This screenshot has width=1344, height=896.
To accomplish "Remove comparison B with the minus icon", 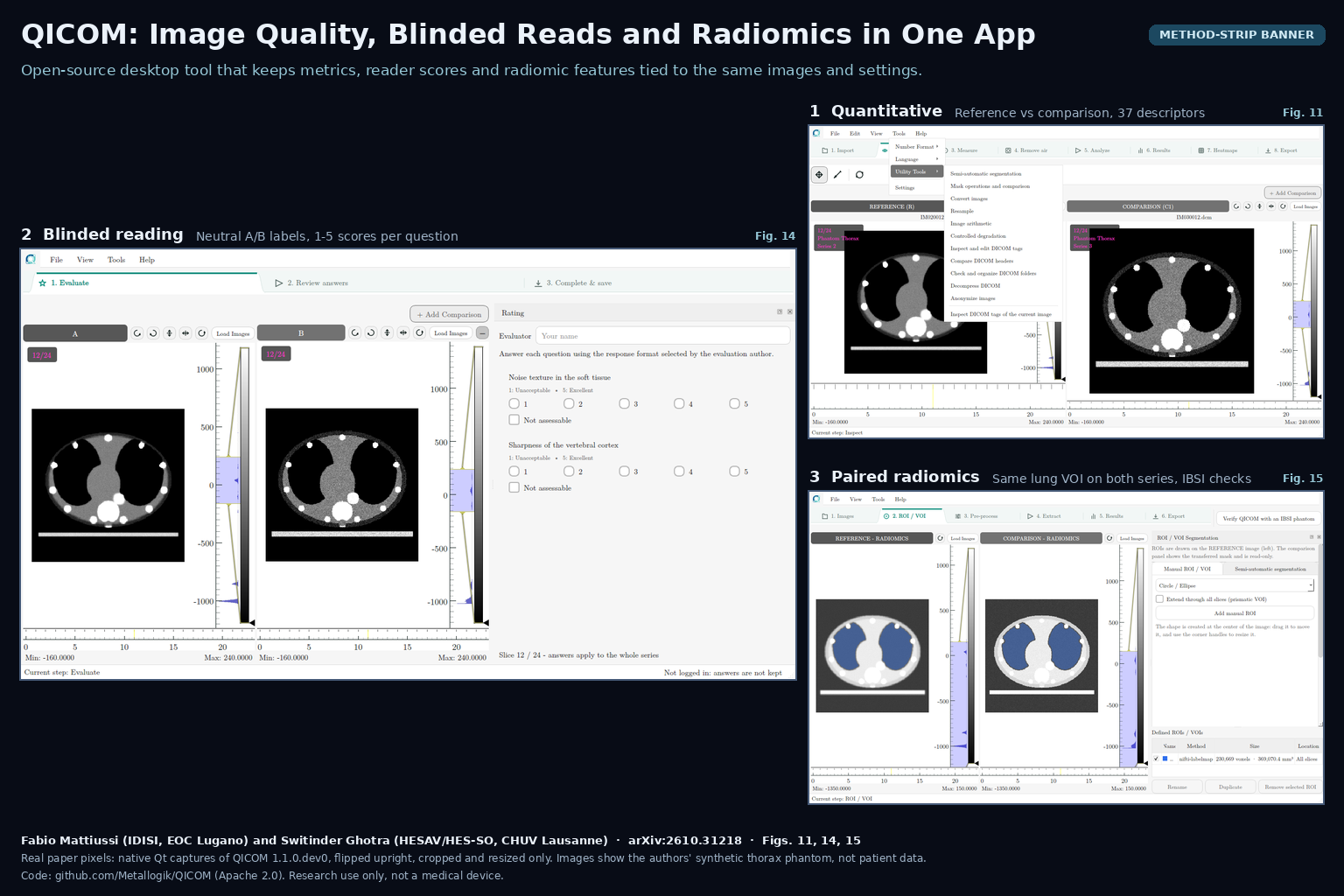I will 482,332.
